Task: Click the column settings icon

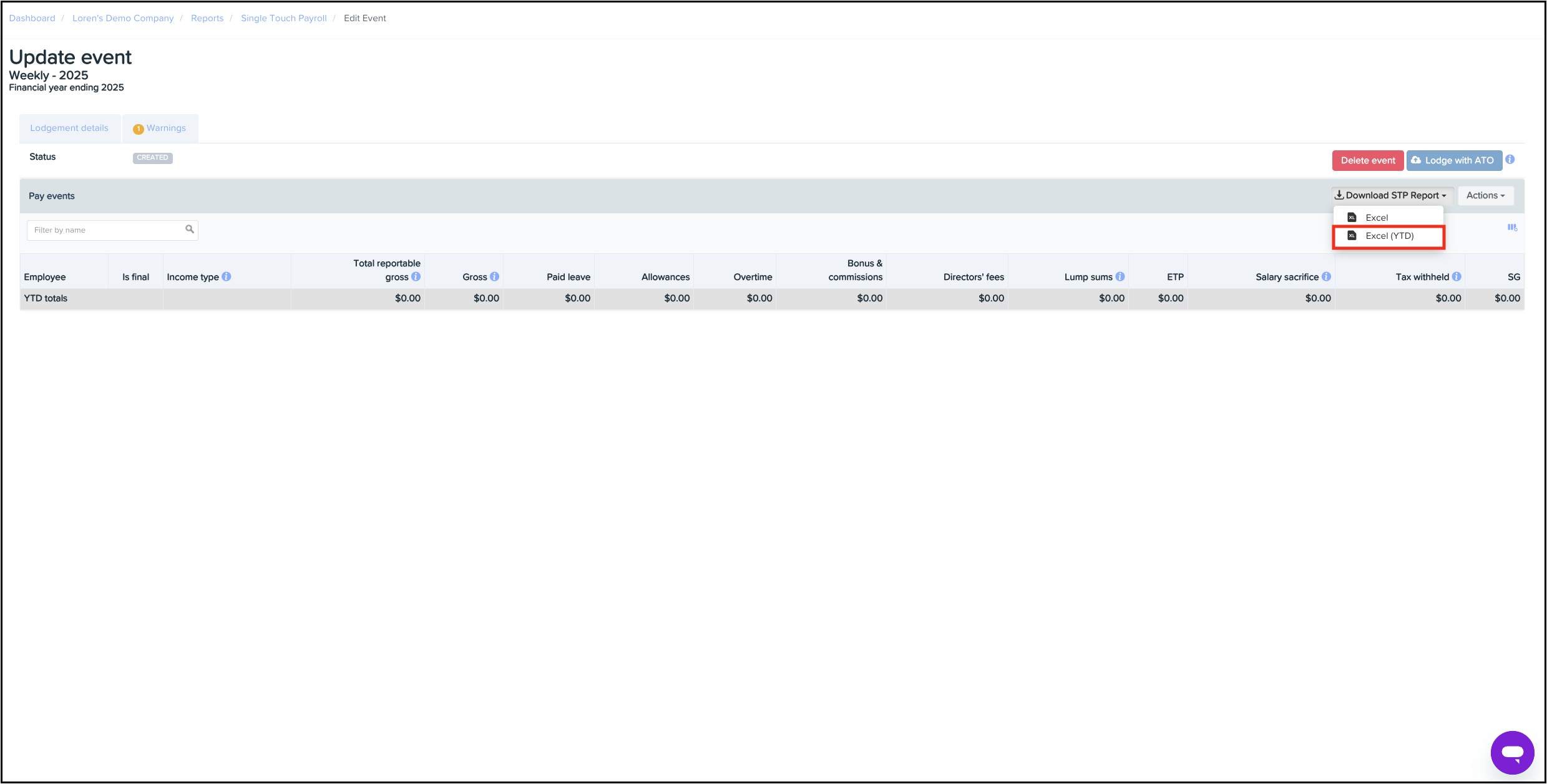Action: tap(1512, 228)
